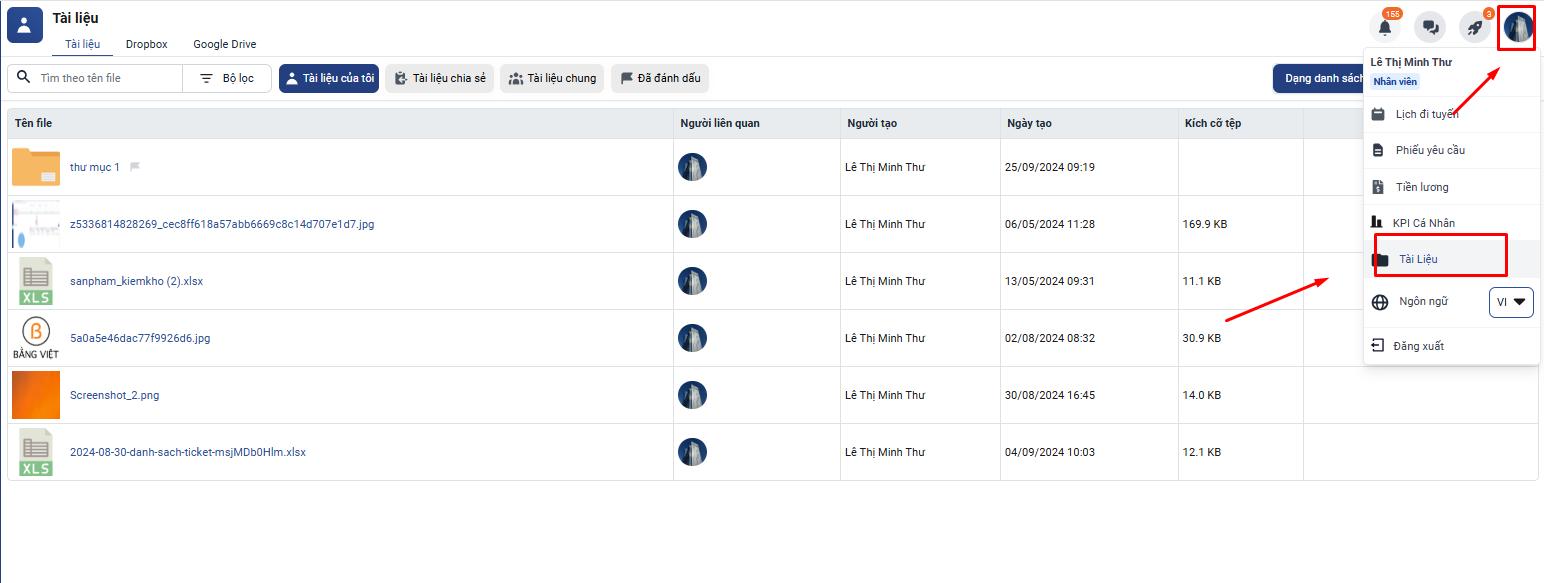1544x583 pixels.
Task: Open the chat messages icon
Action: pyautogui.click(x=1430, y=28)
